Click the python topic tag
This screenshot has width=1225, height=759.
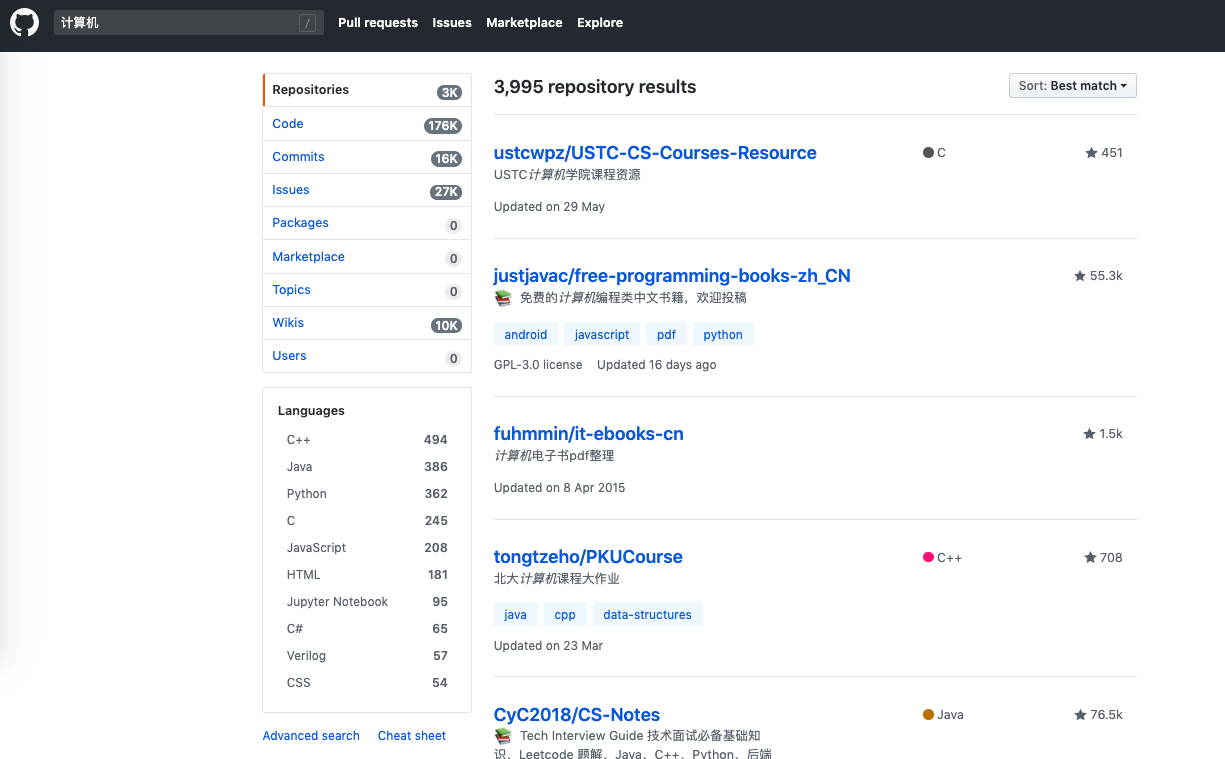[x=723, y=335]
